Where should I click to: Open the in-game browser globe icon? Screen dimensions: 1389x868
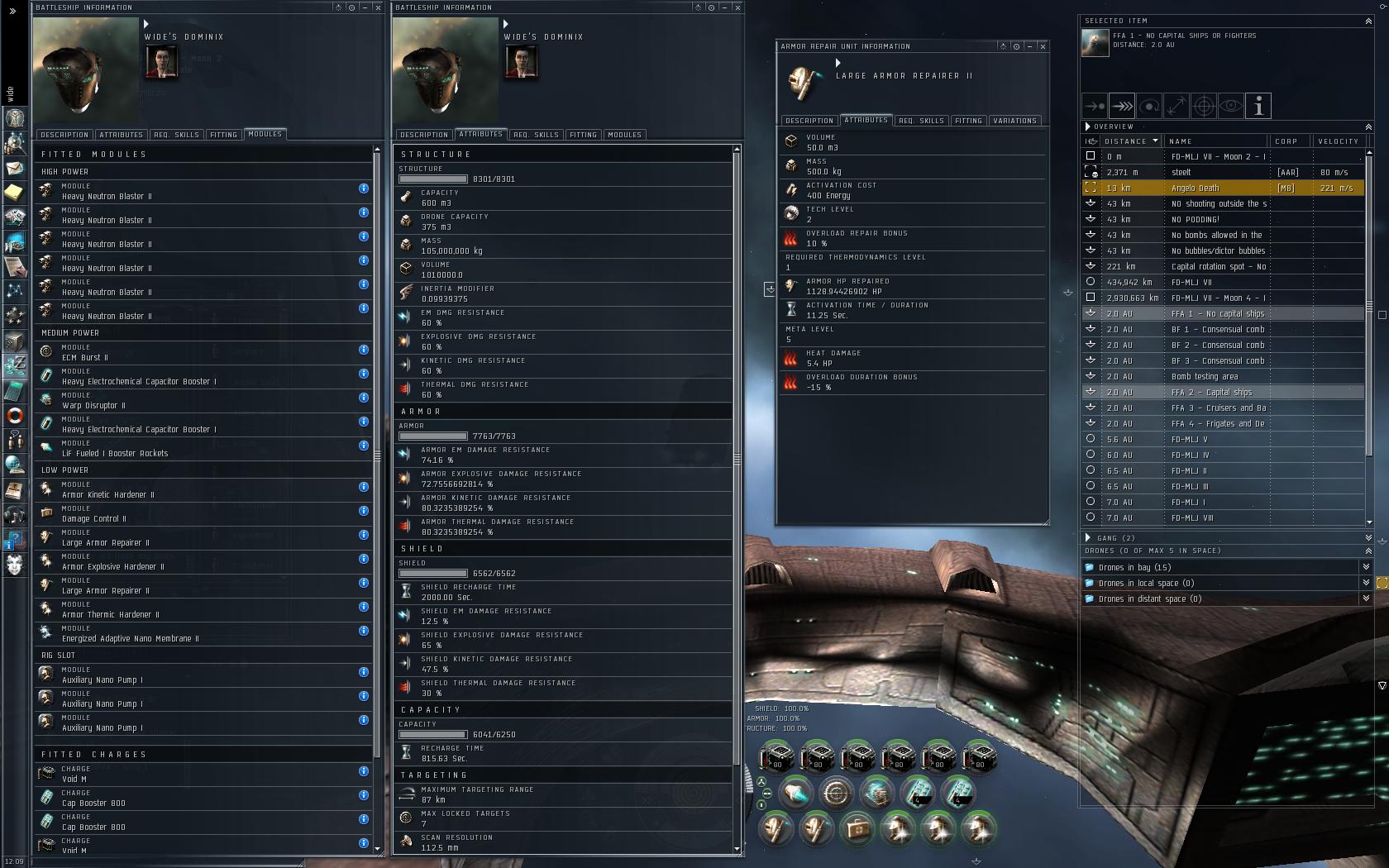coord(14,465)
